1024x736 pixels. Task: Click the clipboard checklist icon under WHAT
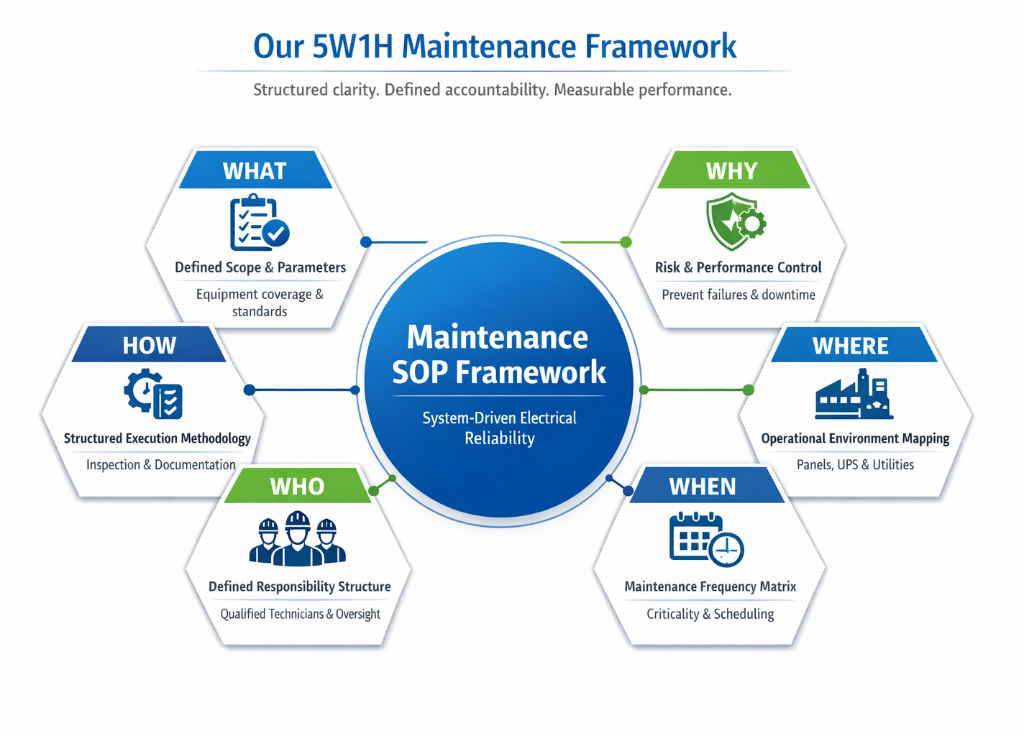(258, 222)
